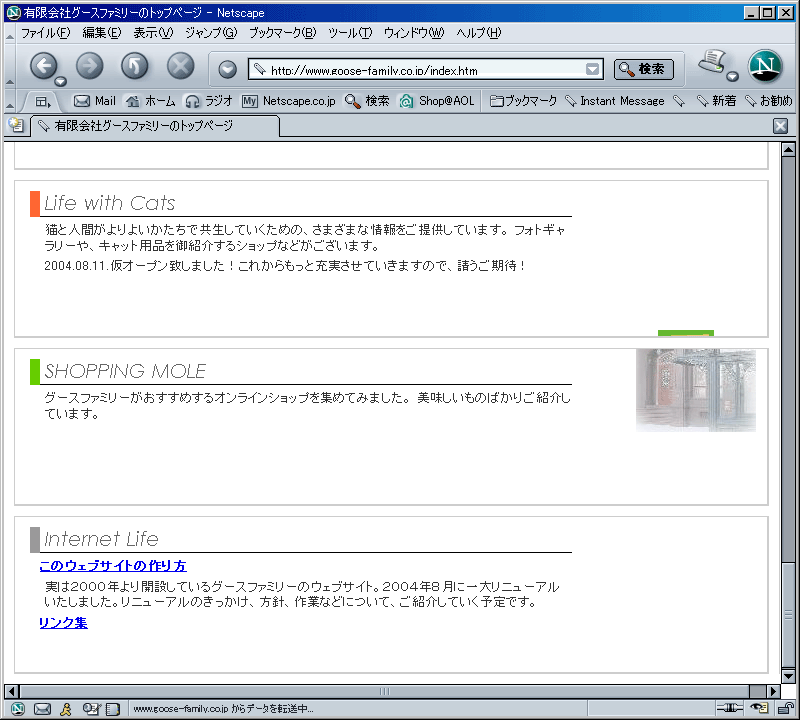Open the ジャンプ(G) menu
Viewport: 800px width, 720px height.
pos(211,33)
